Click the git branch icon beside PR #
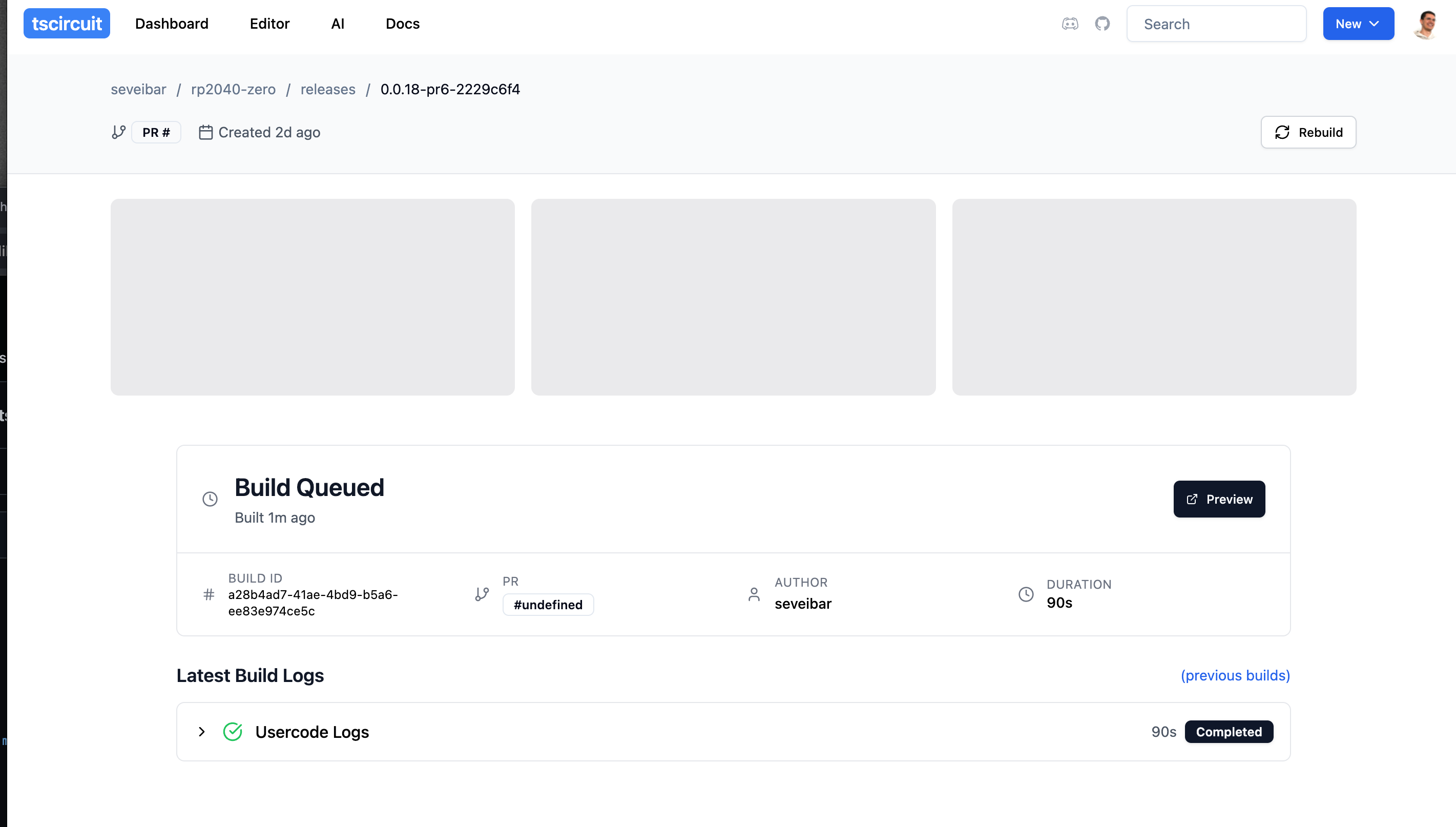Screen dimensions: 1456x827 point(119,132)
